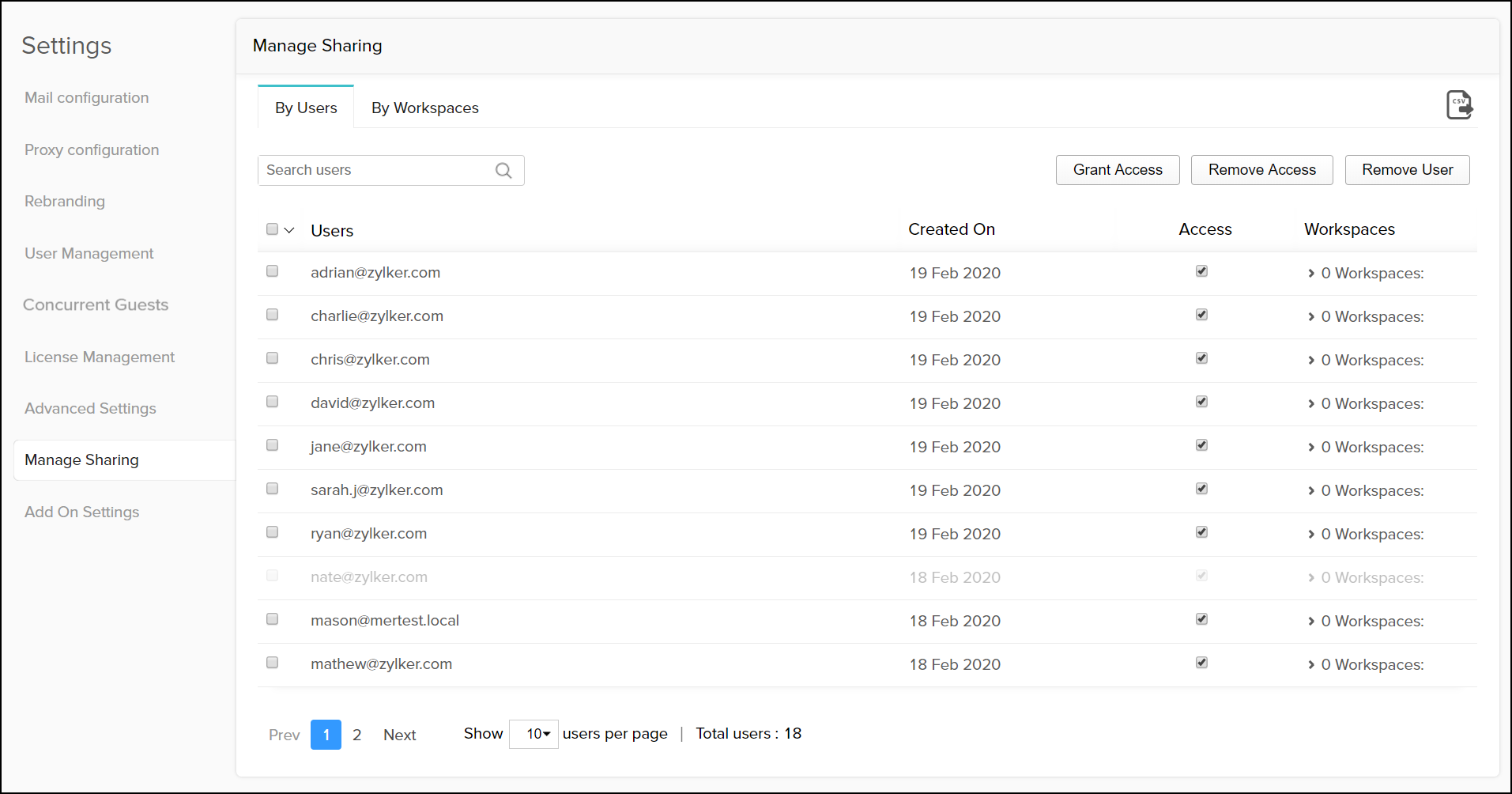1512x794 pixels.
Task: Click the current page 1 button
Action: coord(326,735)
